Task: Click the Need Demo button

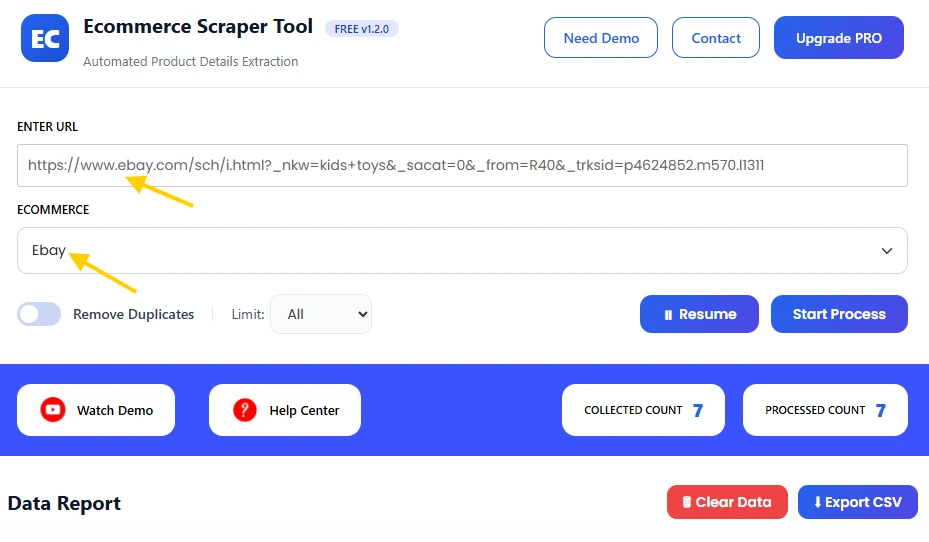Action: click(601, 38)
